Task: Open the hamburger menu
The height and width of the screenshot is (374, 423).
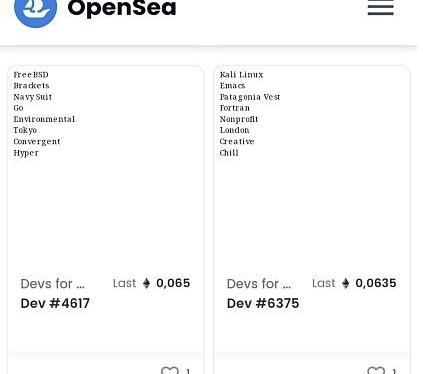Action: coord(381,8)
